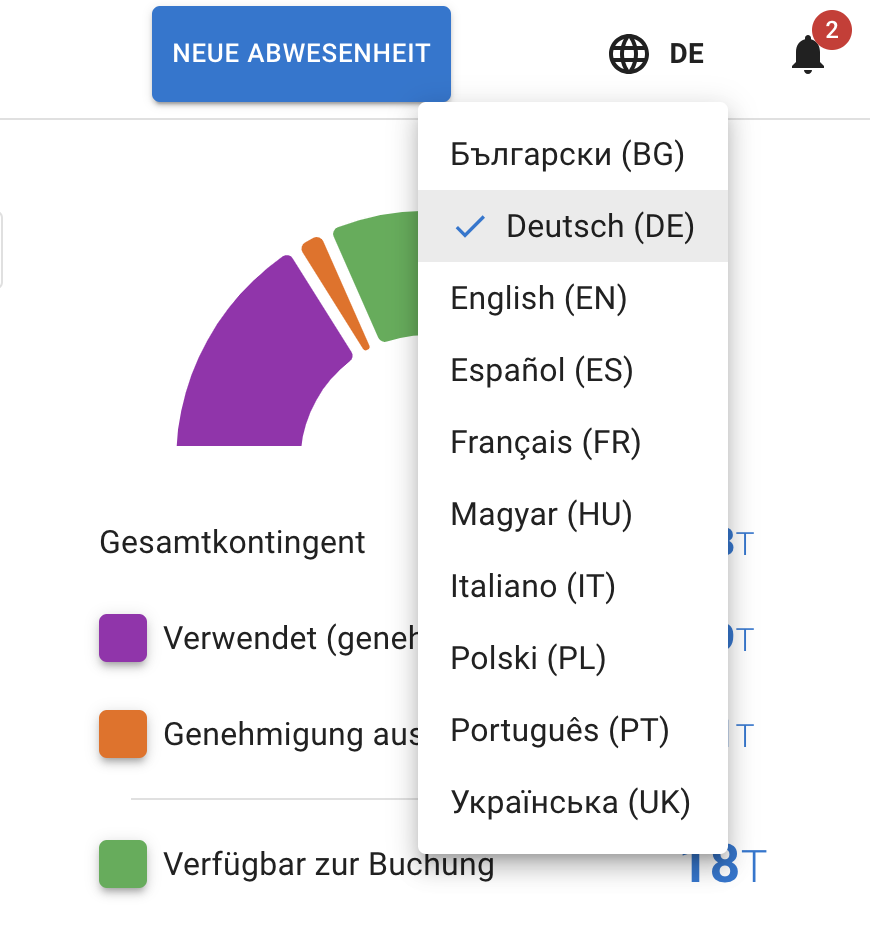Select Українська (UK) at the list bottom
Screen dimensions: 870x930
pyautogui.click(x=570, y=801)
